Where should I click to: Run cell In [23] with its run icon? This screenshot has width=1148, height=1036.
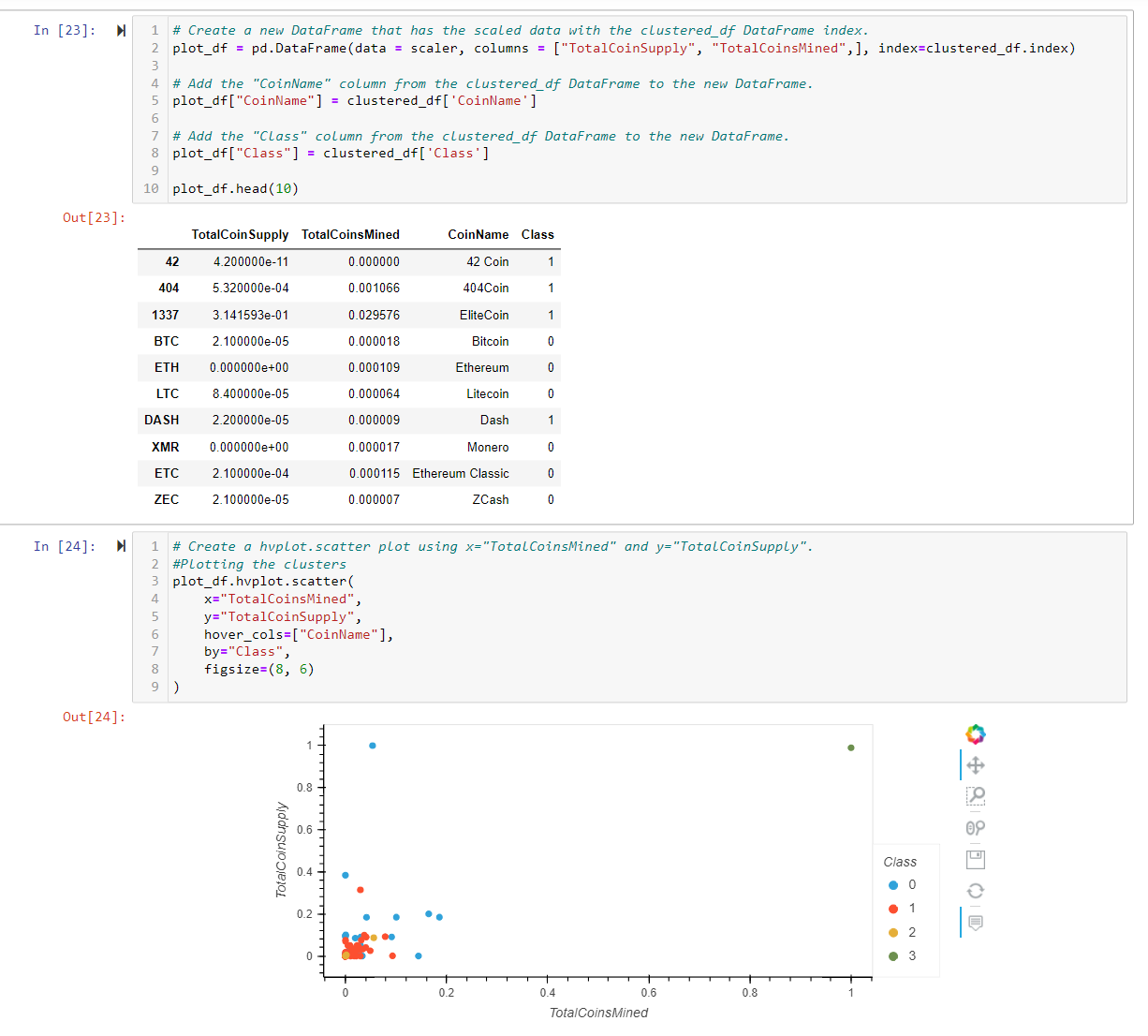121,31
